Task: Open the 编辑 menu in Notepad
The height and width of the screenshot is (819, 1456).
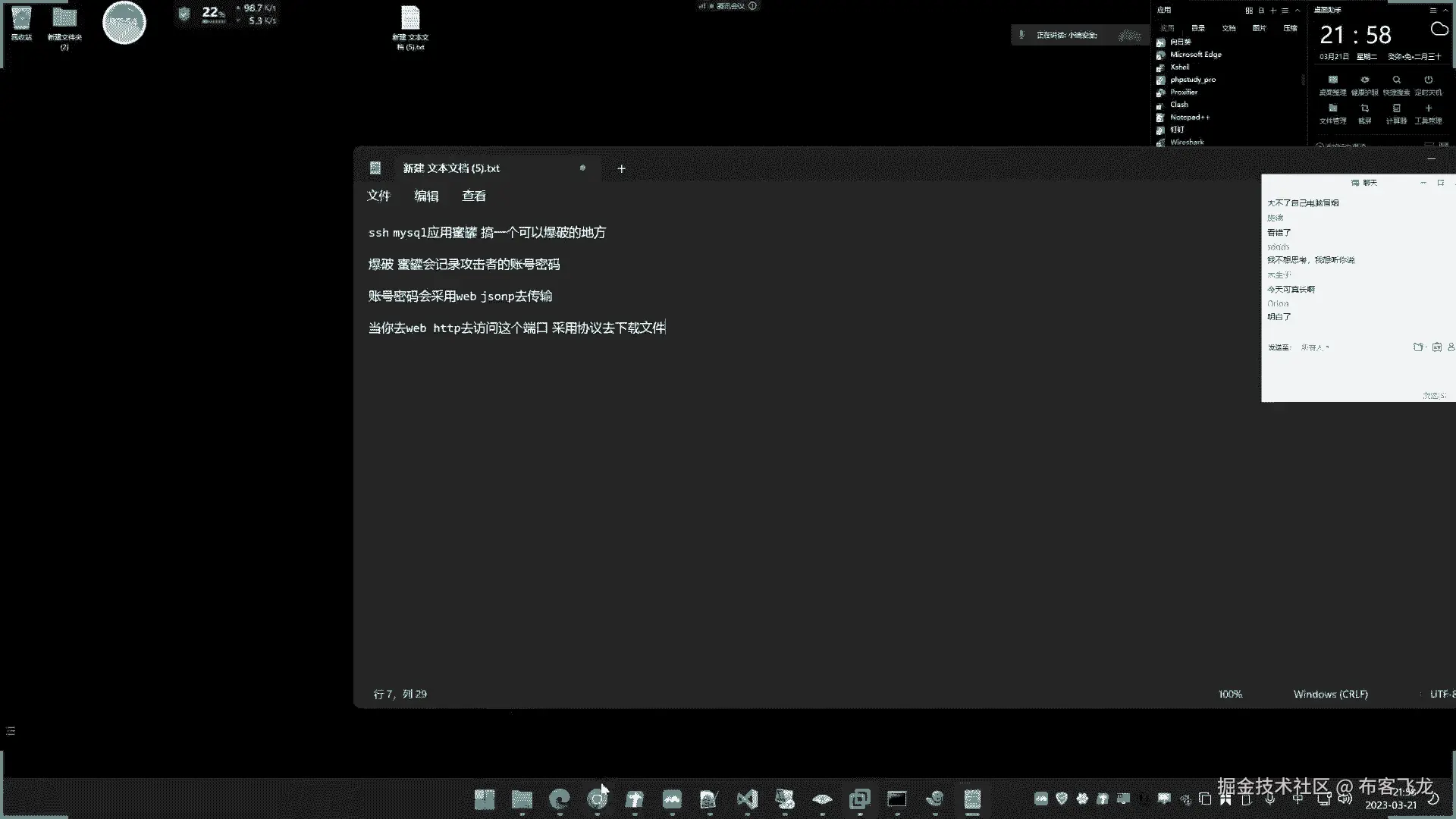Action: coord(426,196)
